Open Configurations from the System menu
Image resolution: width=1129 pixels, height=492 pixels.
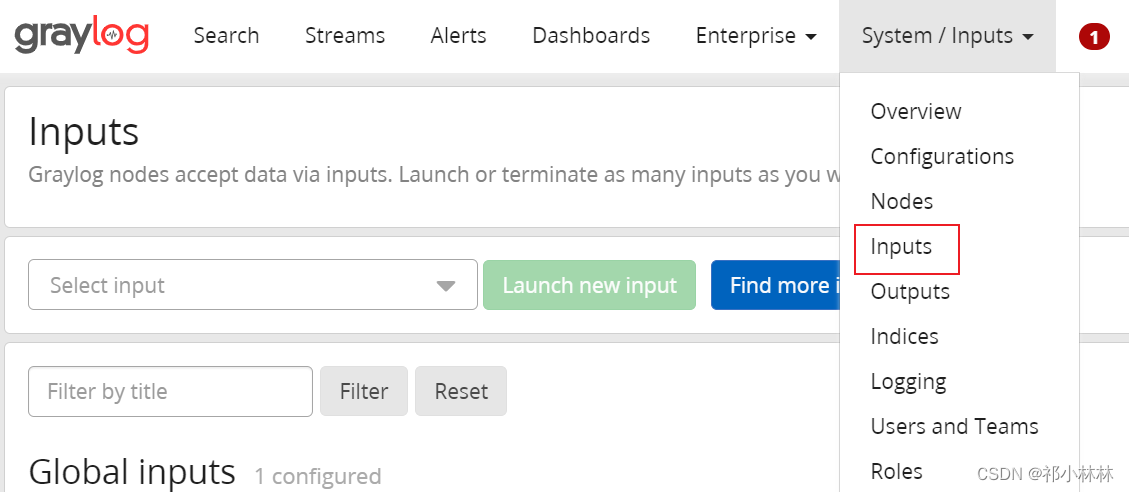[943, 156]
